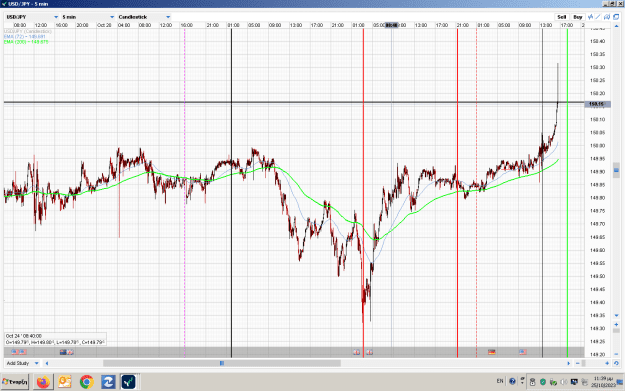Click the horizontal zoom slider handle
Image resolution: width=625 pixels, height=391 pixels.
coord(584,363)
